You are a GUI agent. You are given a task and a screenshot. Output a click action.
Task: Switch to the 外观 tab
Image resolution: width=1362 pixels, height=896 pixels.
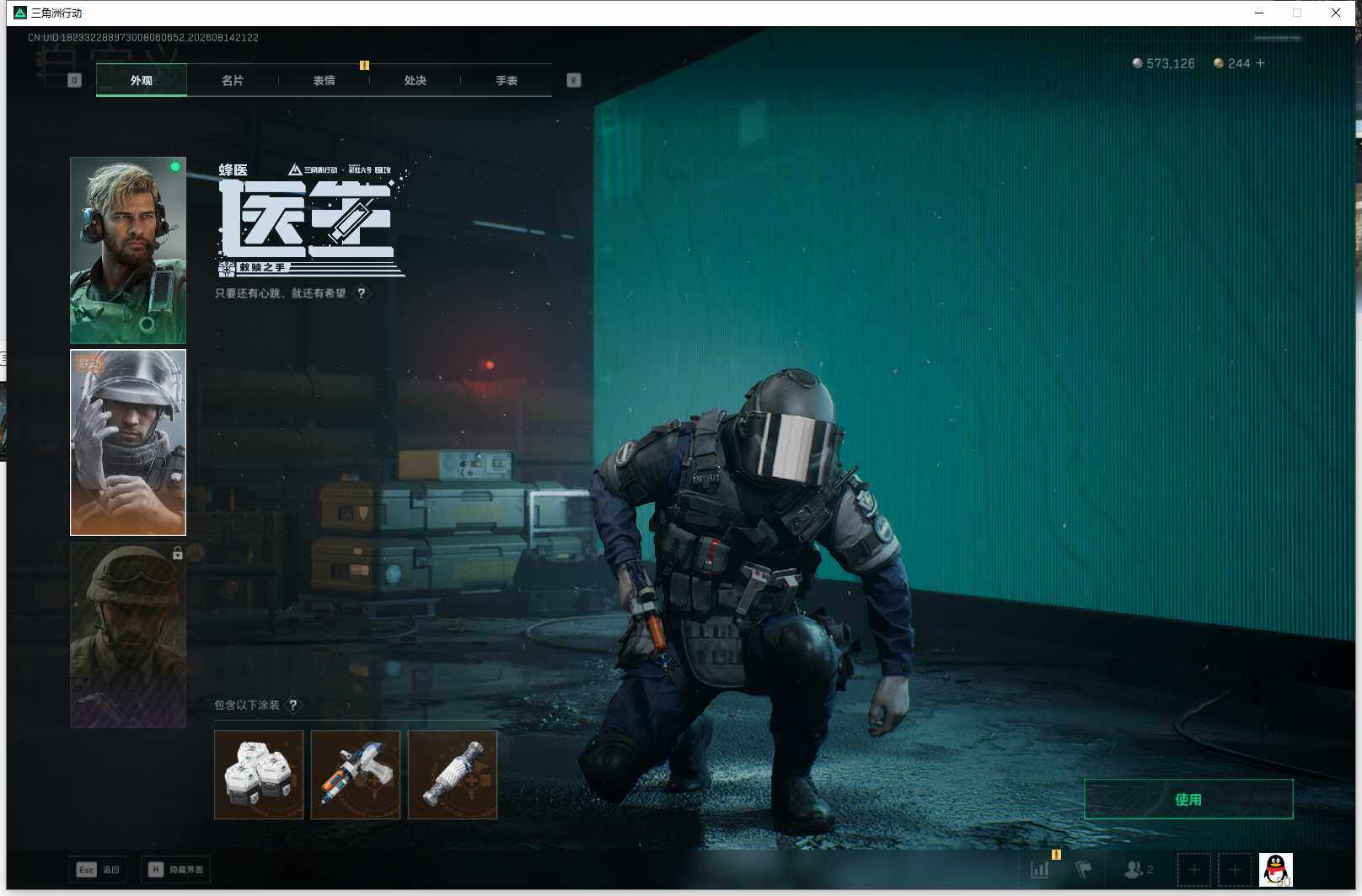point(142,80)
